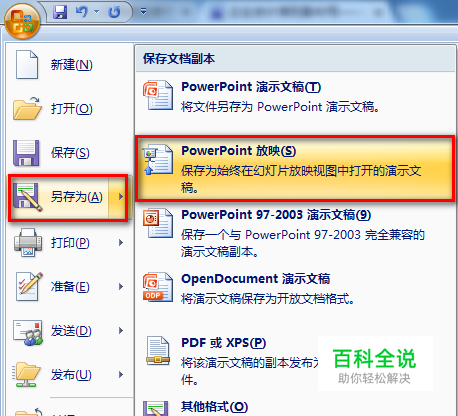458x416 pixels.
Task: Expand the Undo history dropdown arrow
Action: (97, 12)
